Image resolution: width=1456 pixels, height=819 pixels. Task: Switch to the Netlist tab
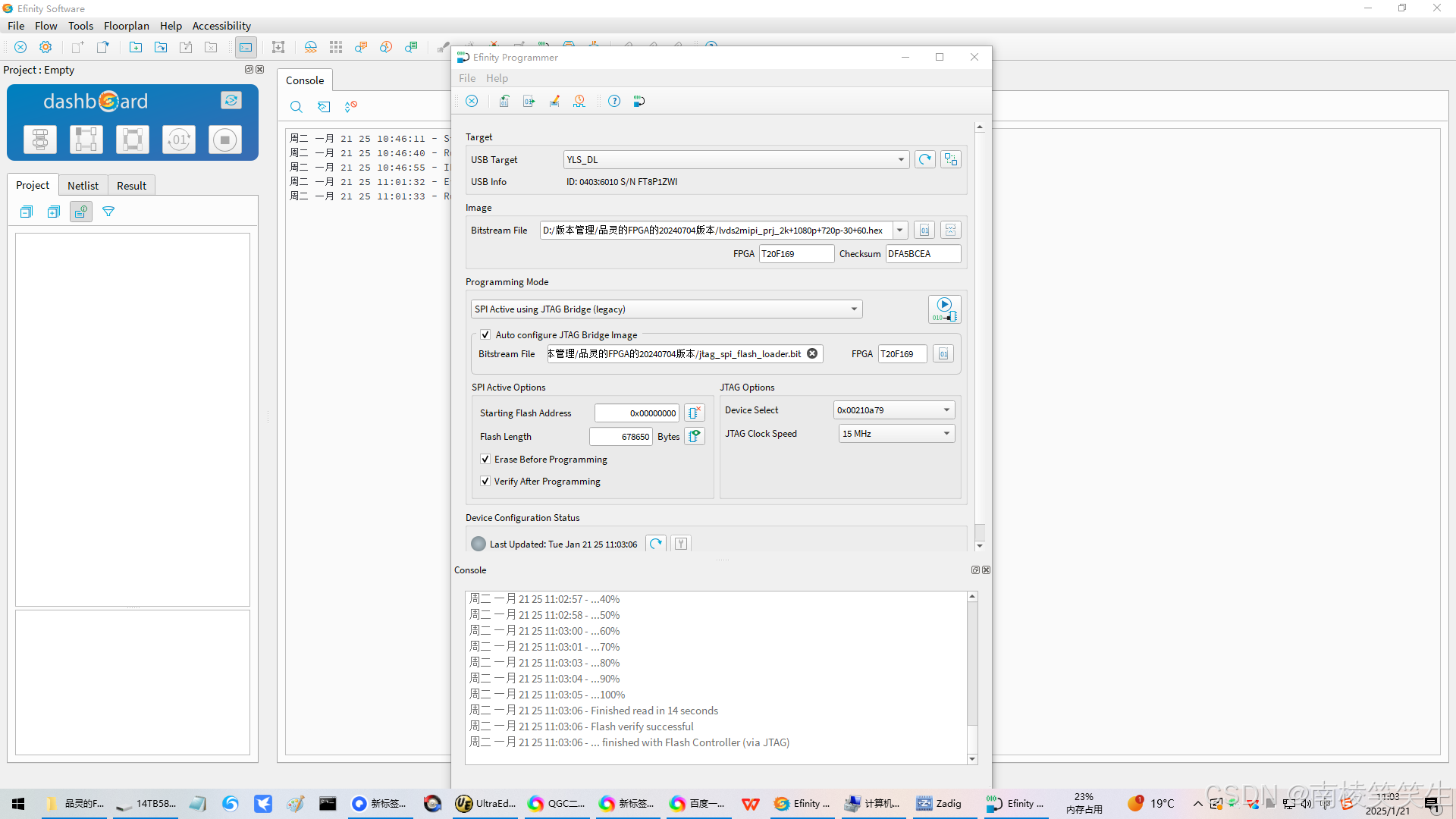[x=83, y=185]
